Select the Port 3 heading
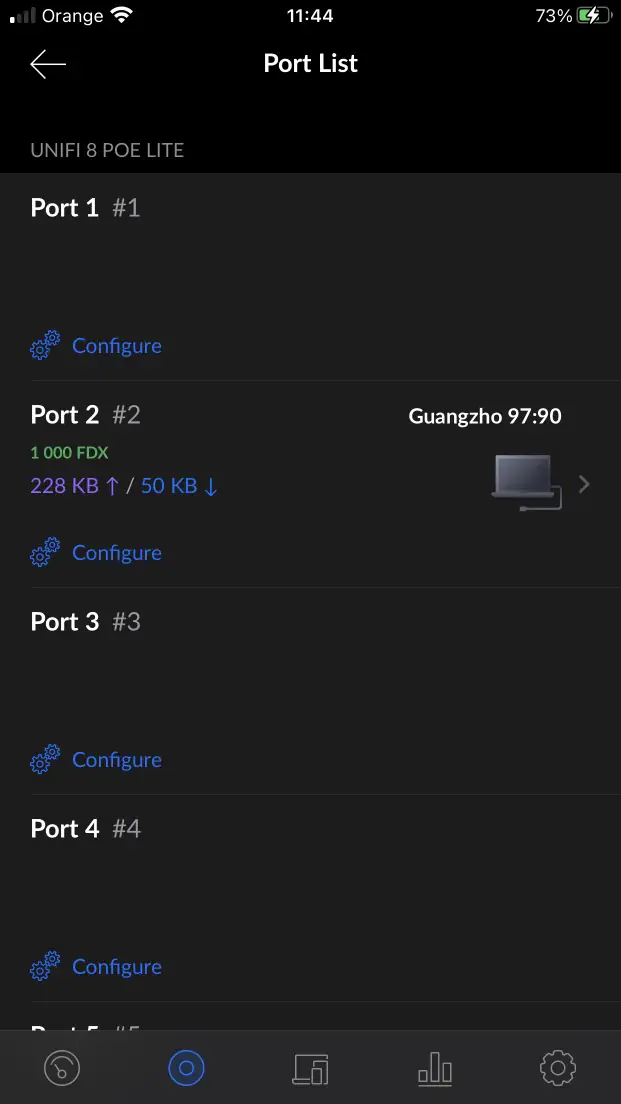 pyautogui.click(x=65, y=622)
